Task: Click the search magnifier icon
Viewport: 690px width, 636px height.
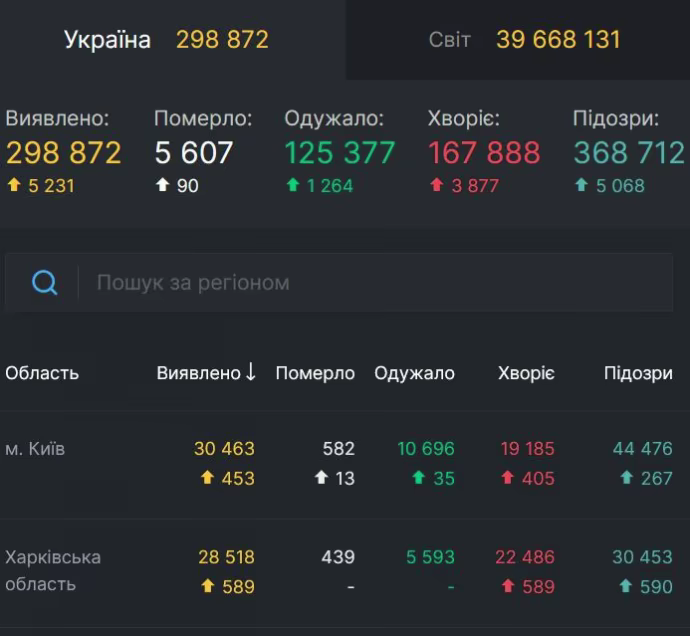Action: 45,283
